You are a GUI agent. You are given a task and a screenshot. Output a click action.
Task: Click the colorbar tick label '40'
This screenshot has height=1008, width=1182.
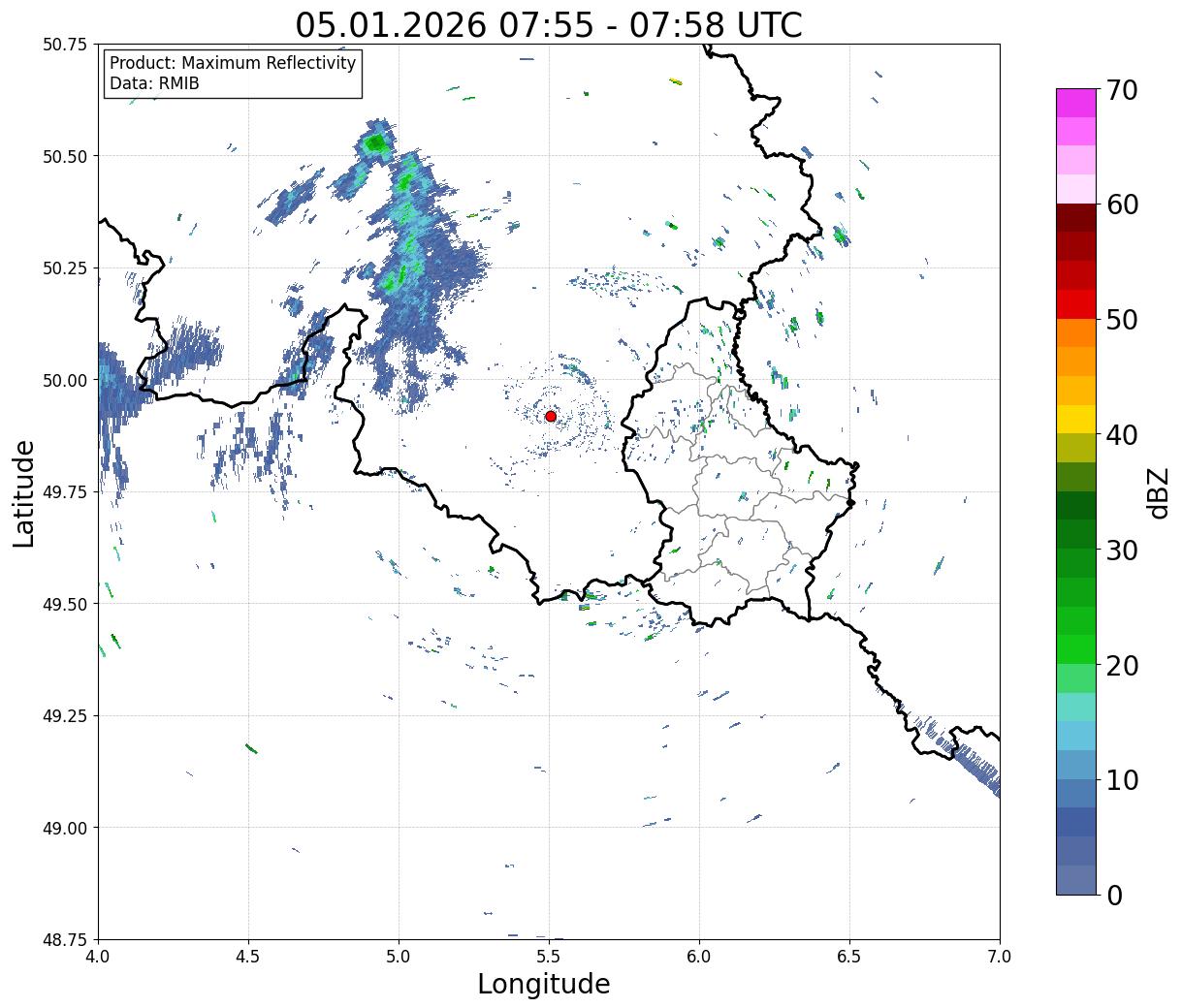tap(1122, 434)
